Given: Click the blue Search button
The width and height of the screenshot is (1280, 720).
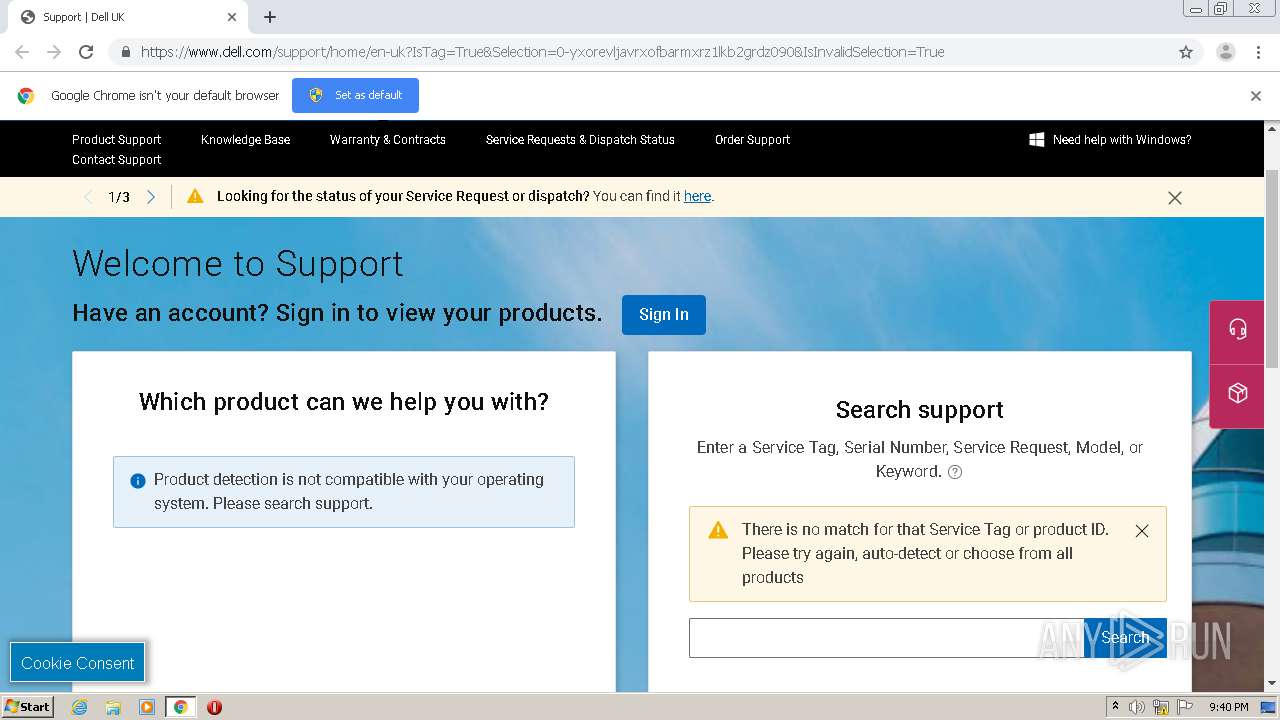Looking at the screenshot, I should tap(1125, 638).
